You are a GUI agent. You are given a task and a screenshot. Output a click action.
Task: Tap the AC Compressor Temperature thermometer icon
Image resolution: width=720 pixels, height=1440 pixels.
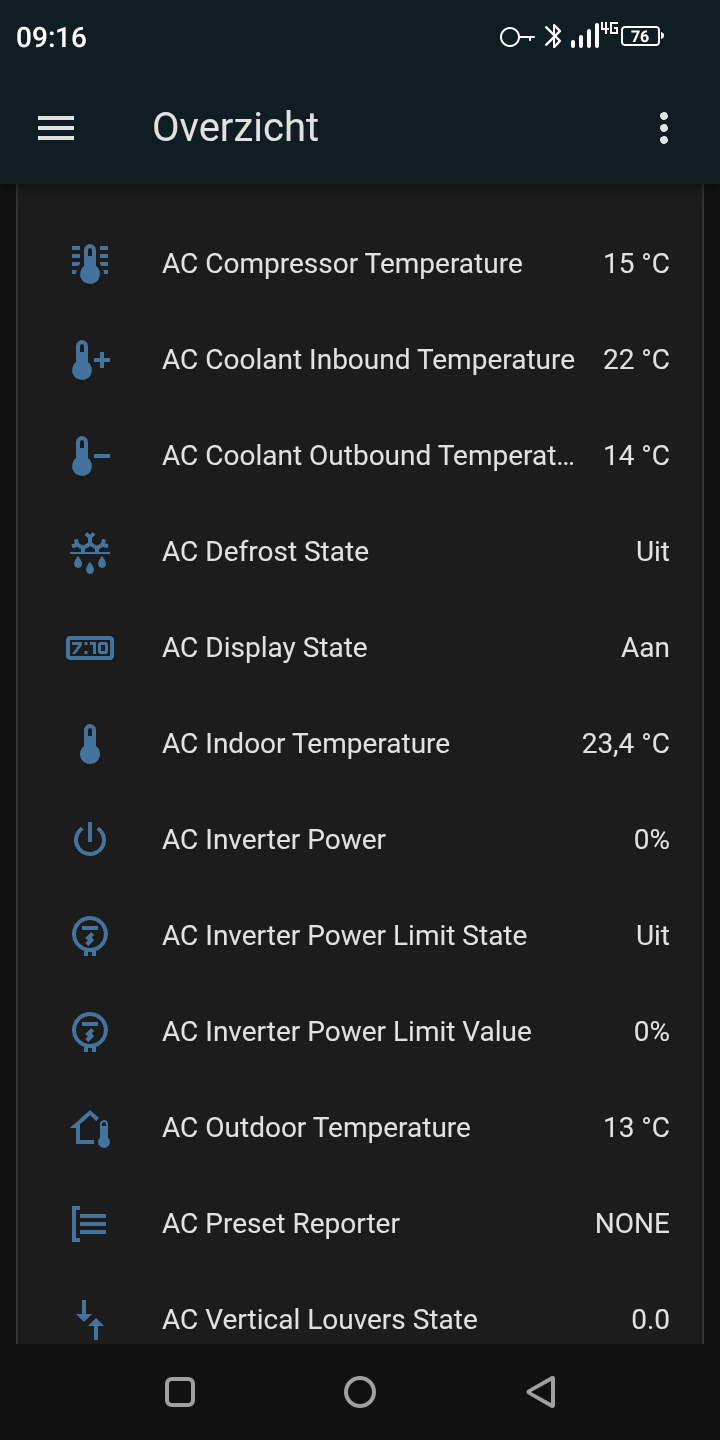(90, 264)
